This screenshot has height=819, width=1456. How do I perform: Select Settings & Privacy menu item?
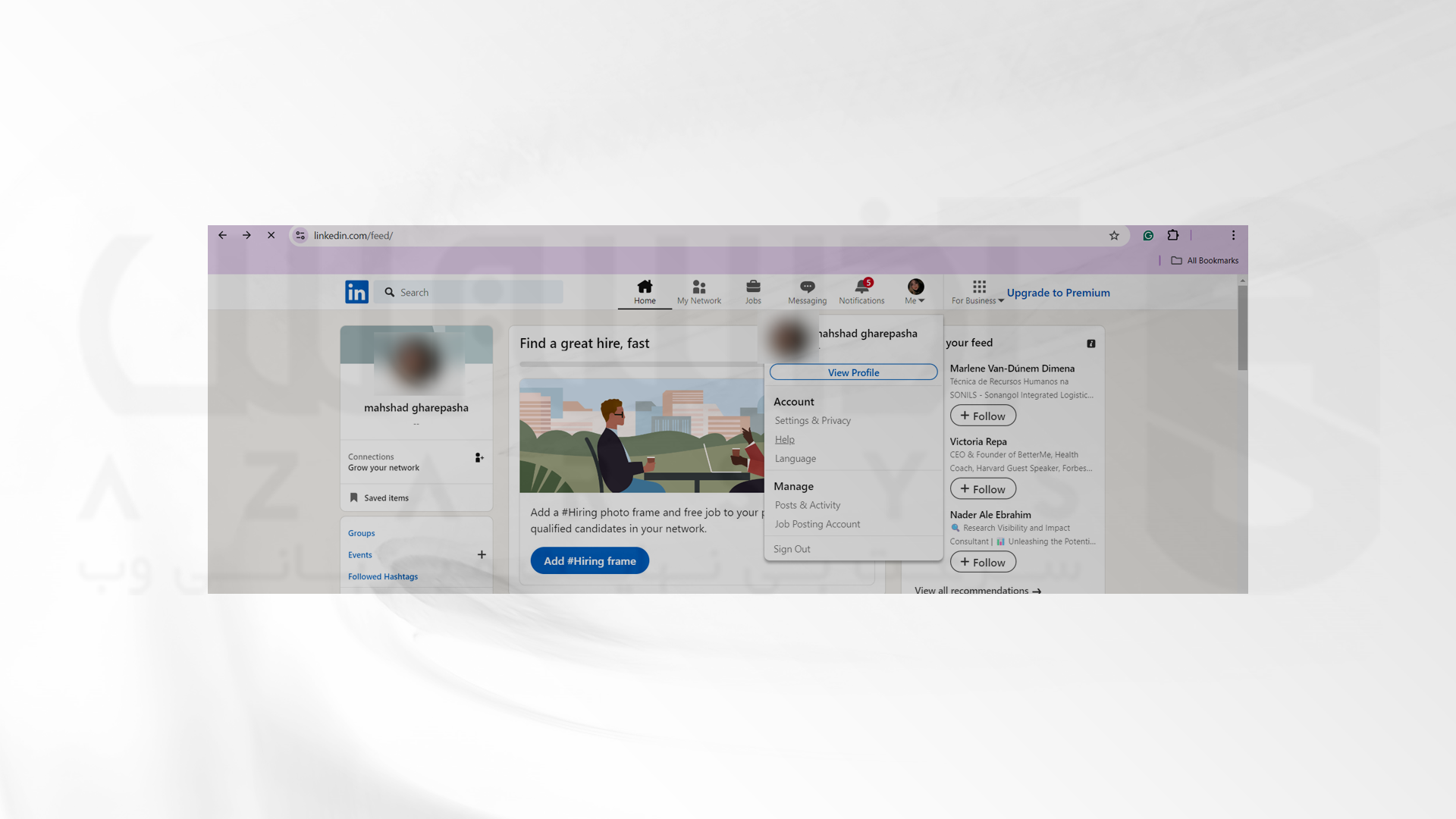click(x=812, y=420)
